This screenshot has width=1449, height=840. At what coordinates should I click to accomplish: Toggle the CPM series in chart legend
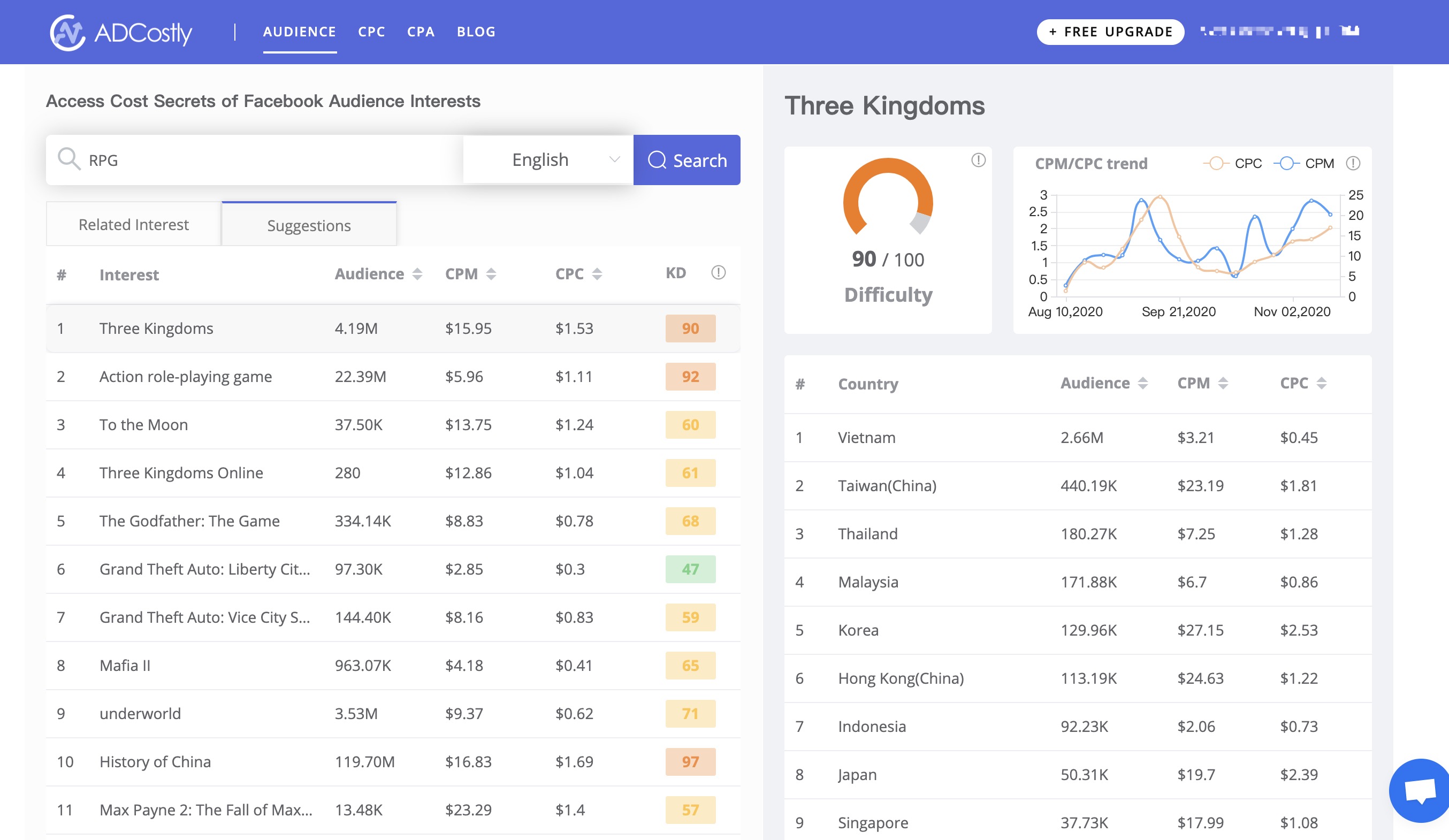click(1303, 163)
